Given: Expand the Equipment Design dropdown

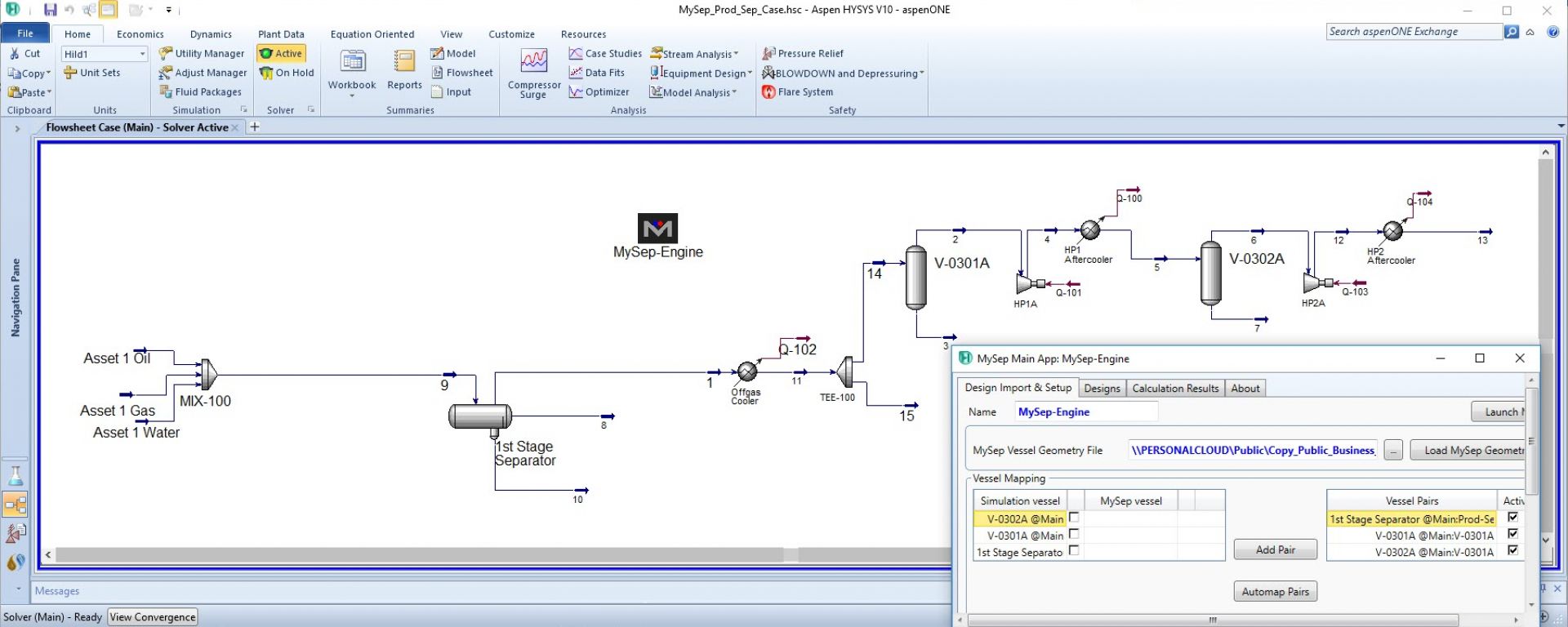Looking at the screenshot, I should coord(749,73).
